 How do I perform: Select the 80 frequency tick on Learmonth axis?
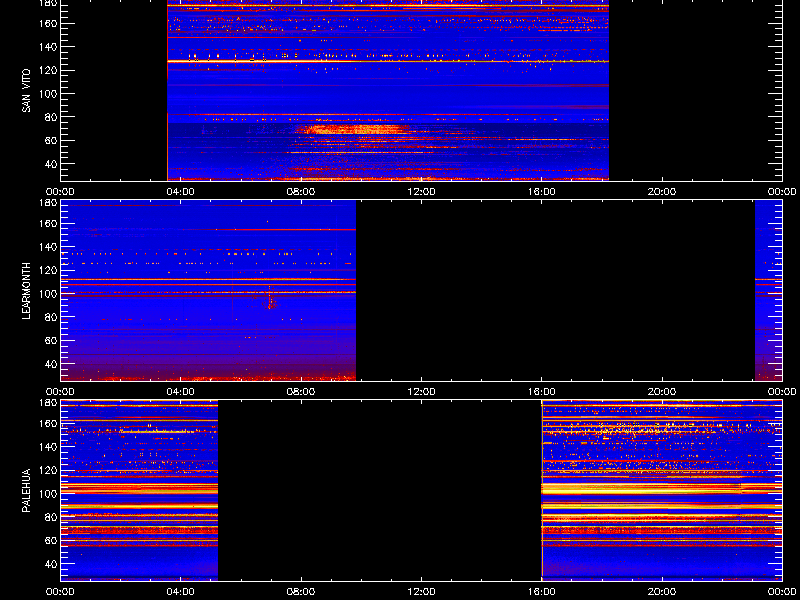click(52, 317)
